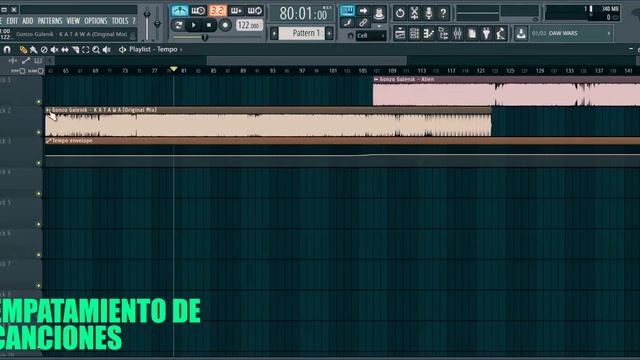Select the Slip double-arrow tool
The image size is (640, 360).
pos(65,50)
